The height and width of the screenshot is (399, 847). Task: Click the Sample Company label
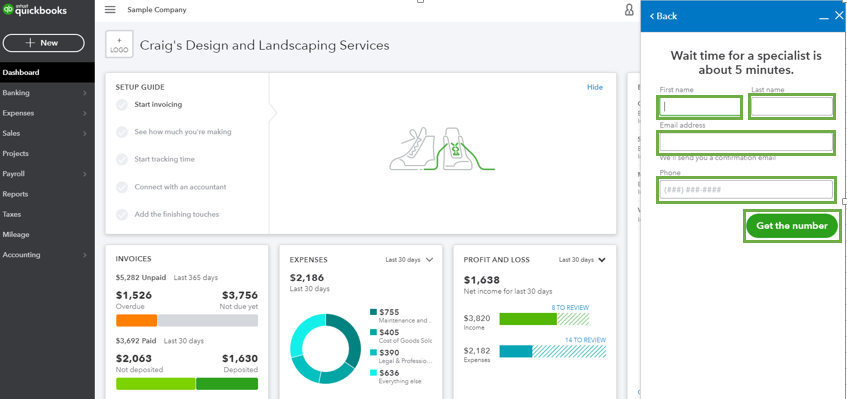157,10
